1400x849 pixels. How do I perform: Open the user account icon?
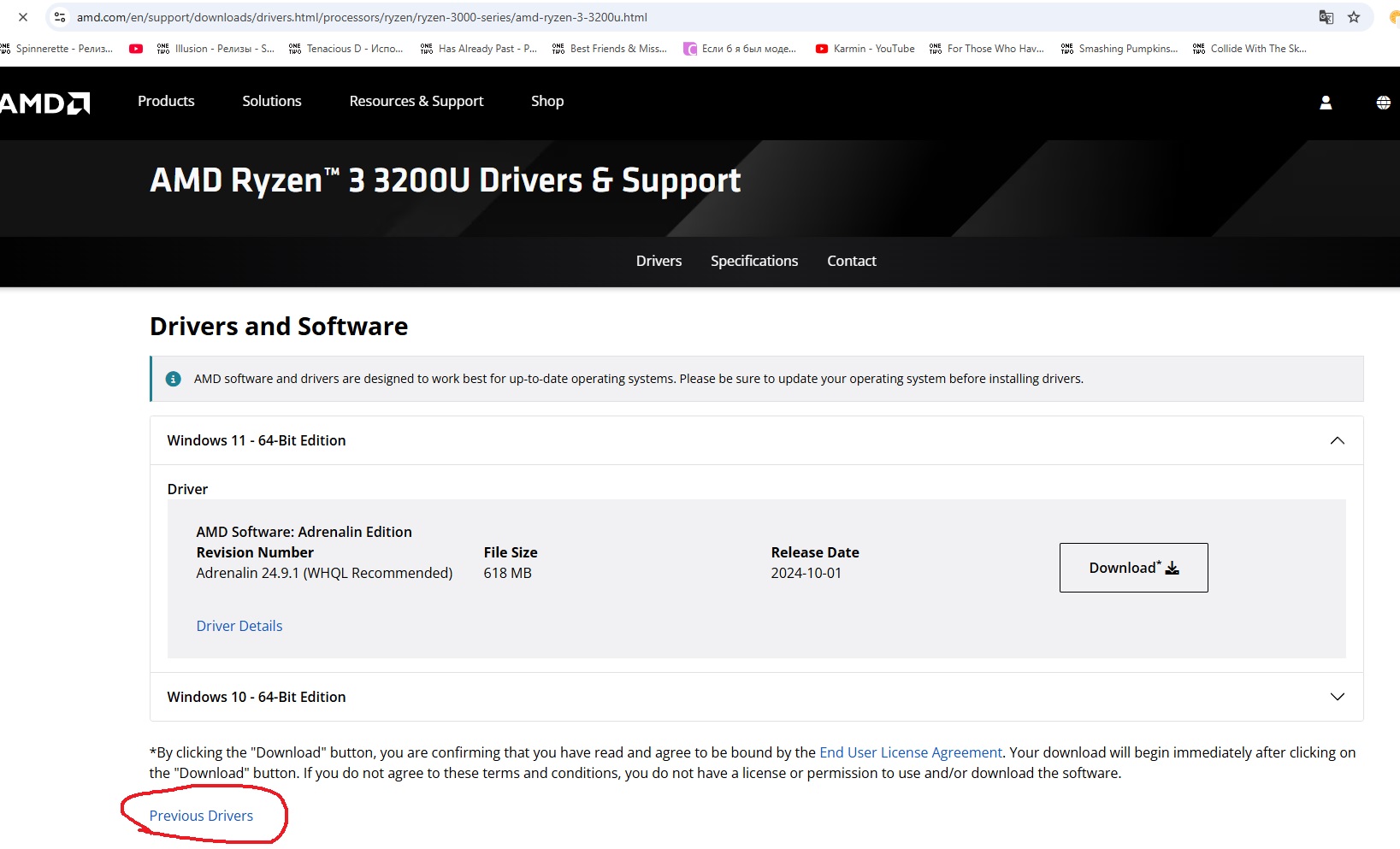pyautogui.click(x=1326, y=103)
